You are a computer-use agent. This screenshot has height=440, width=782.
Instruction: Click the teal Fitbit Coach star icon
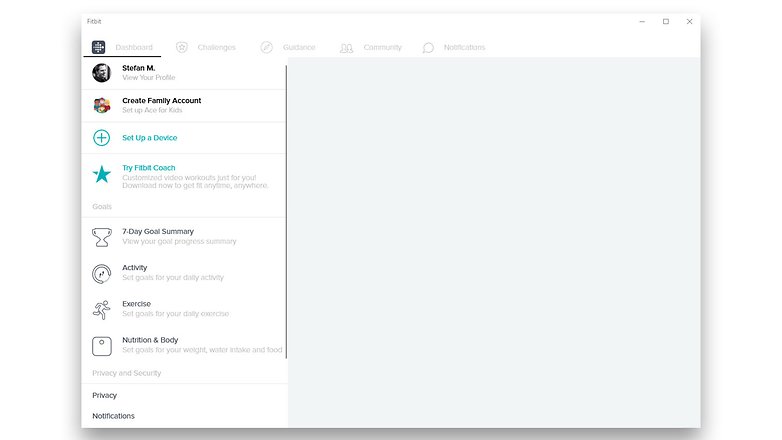click(102, 174)
